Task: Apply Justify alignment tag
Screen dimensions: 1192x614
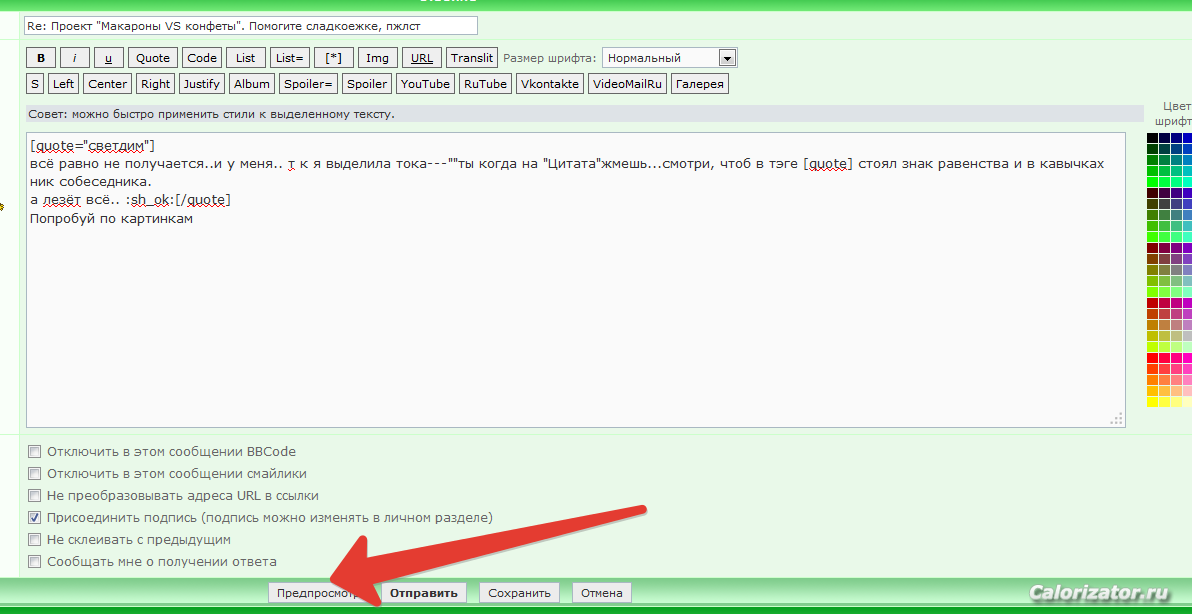Action: tap(201, 84)
